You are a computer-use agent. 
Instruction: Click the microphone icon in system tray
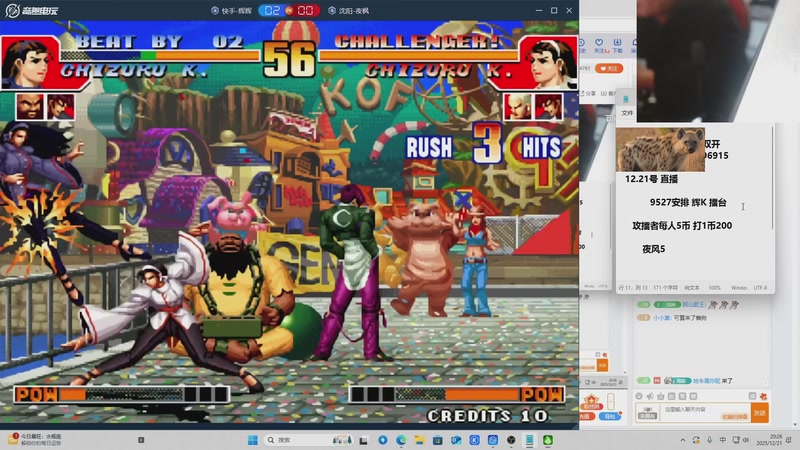tap(709, 440)
